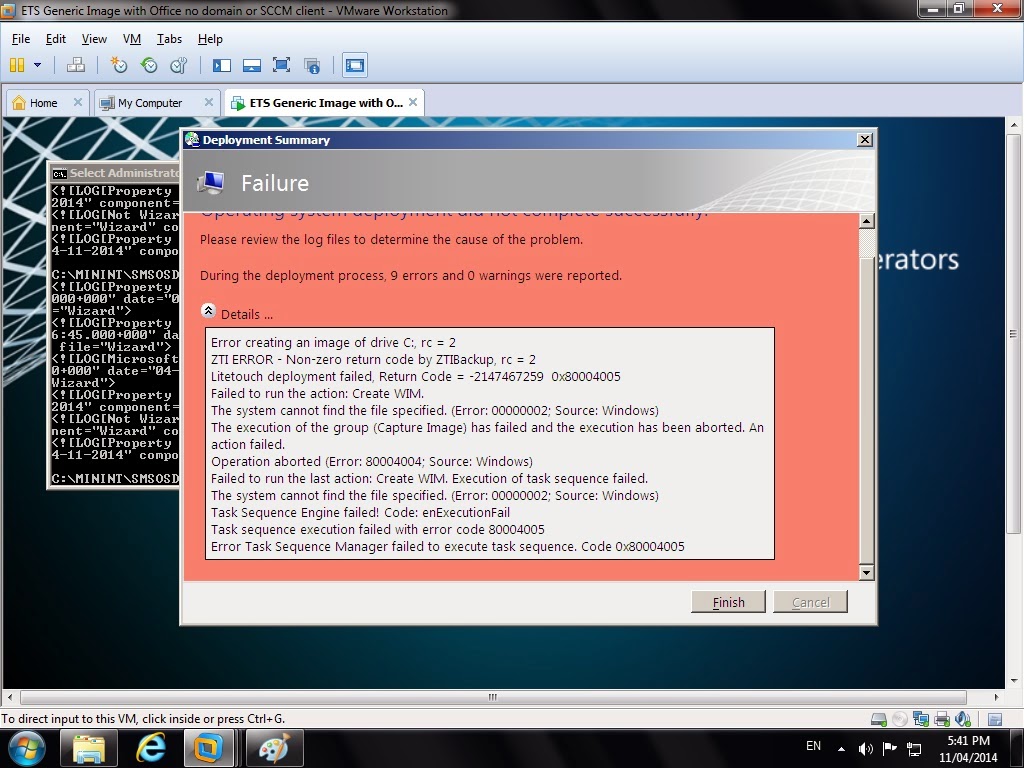Click the VM printer status icon

pos(942,719)
